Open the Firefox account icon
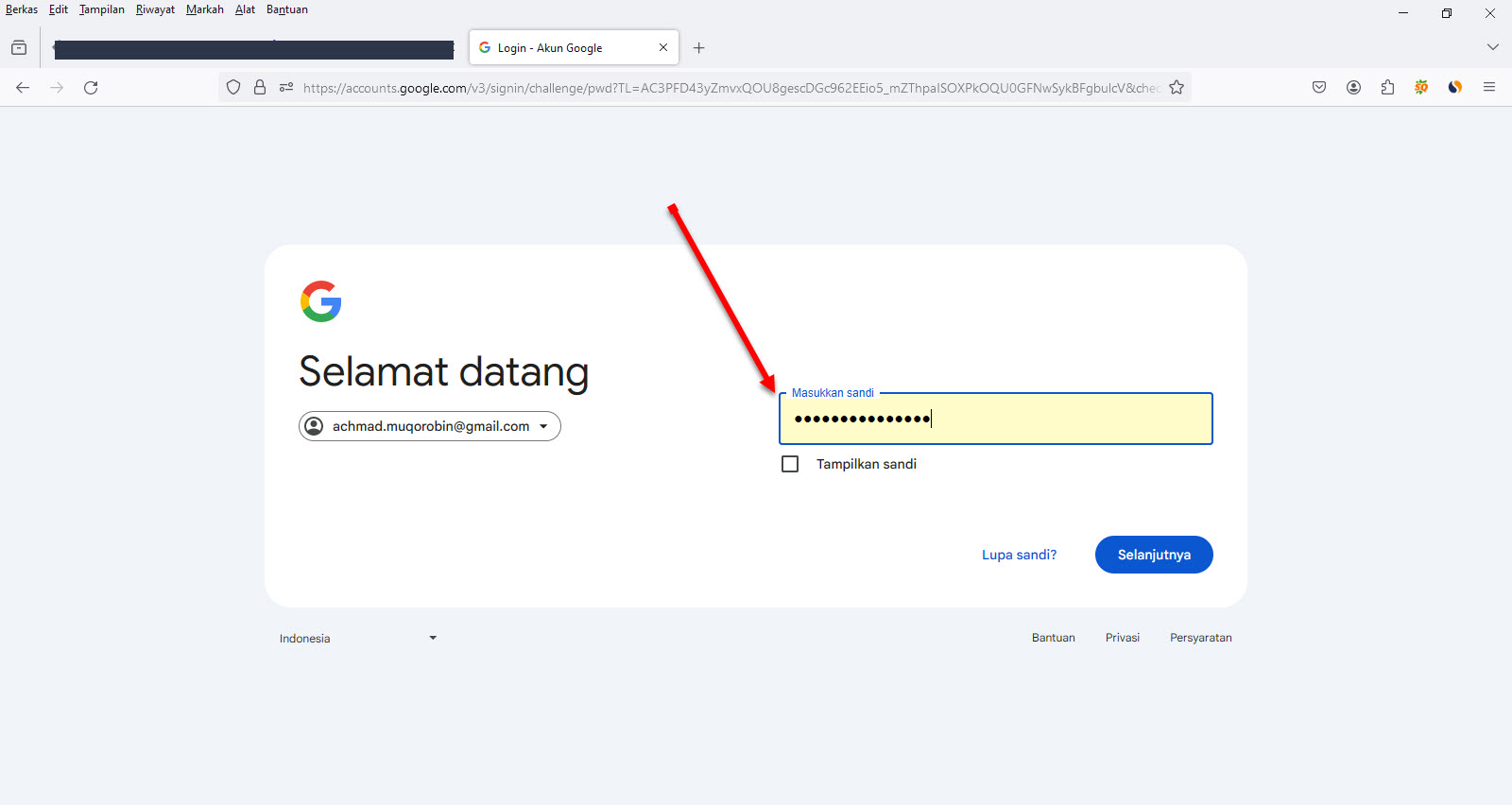The width and height of the screenshot is (1512, 805). click(1353, 88)
